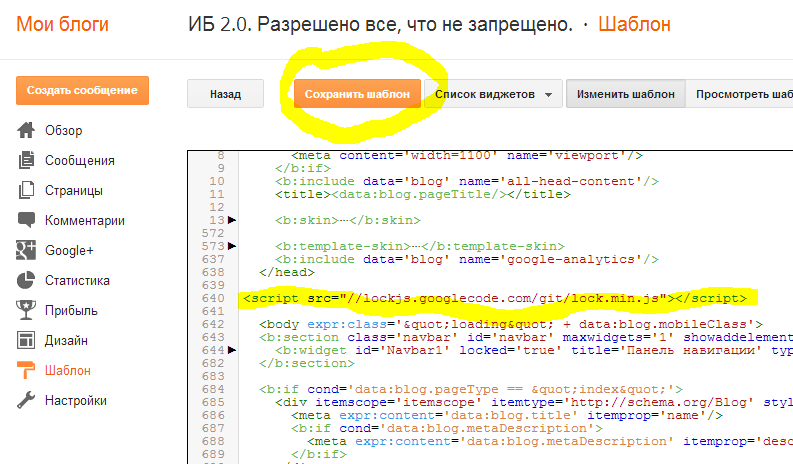Click the Комментарии speech bubble icon

click(x=26, y=220)
